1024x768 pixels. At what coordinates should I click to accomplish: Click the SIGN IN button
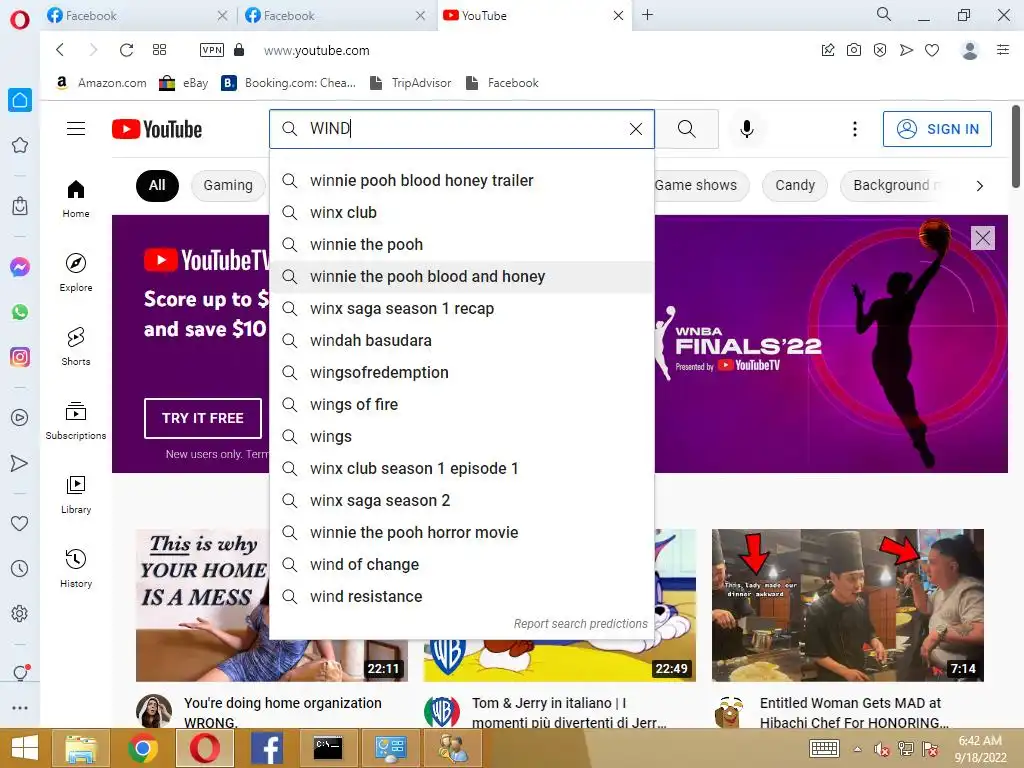(x=937, y=129)
